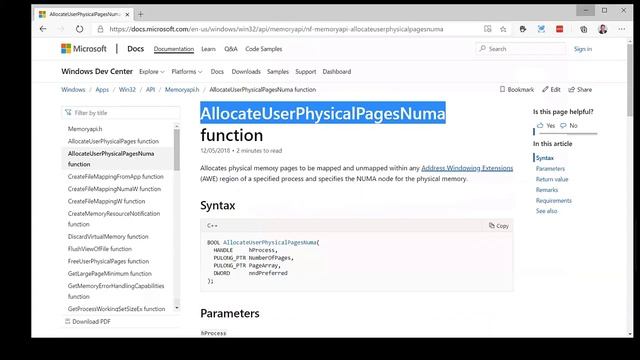Click the No thumbs-down feedback
The height and width of the screenshot is (360, 640).
coord(569,126)
